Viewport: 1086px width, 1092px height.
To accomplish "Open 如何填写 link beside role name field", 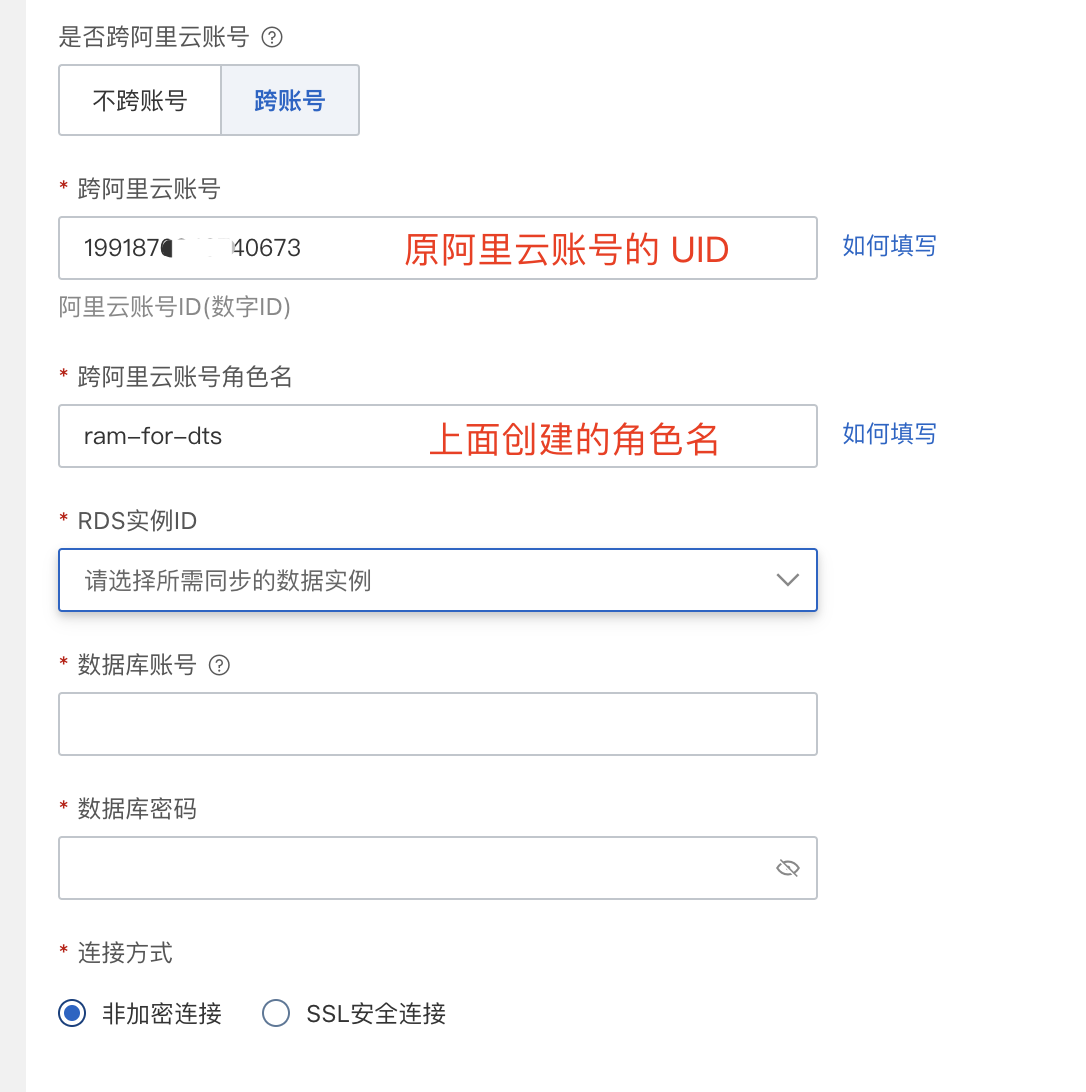I will tap(889, 434).
